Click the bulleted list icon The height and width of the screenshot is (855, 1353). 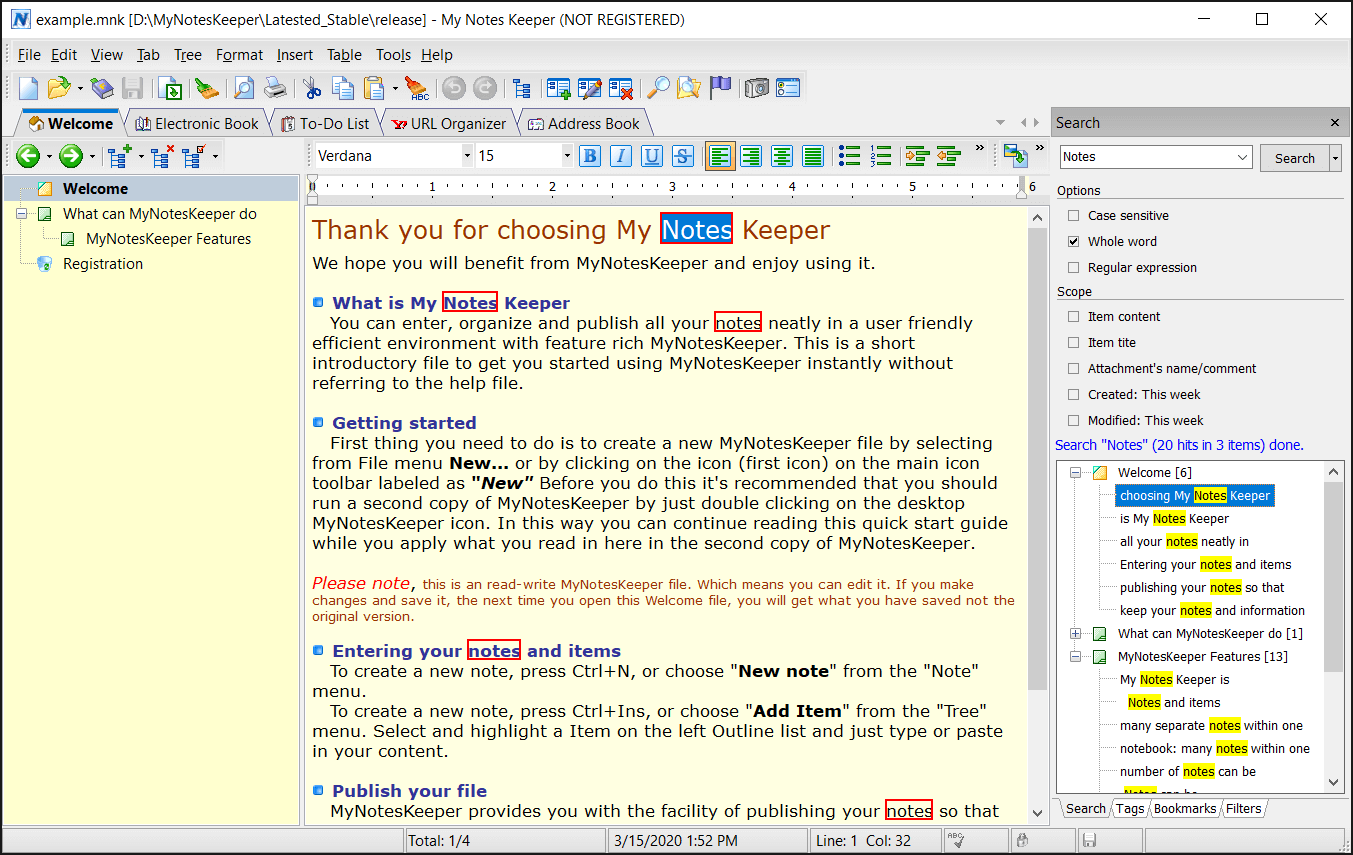pyautogui.click(x=849, y=156)
